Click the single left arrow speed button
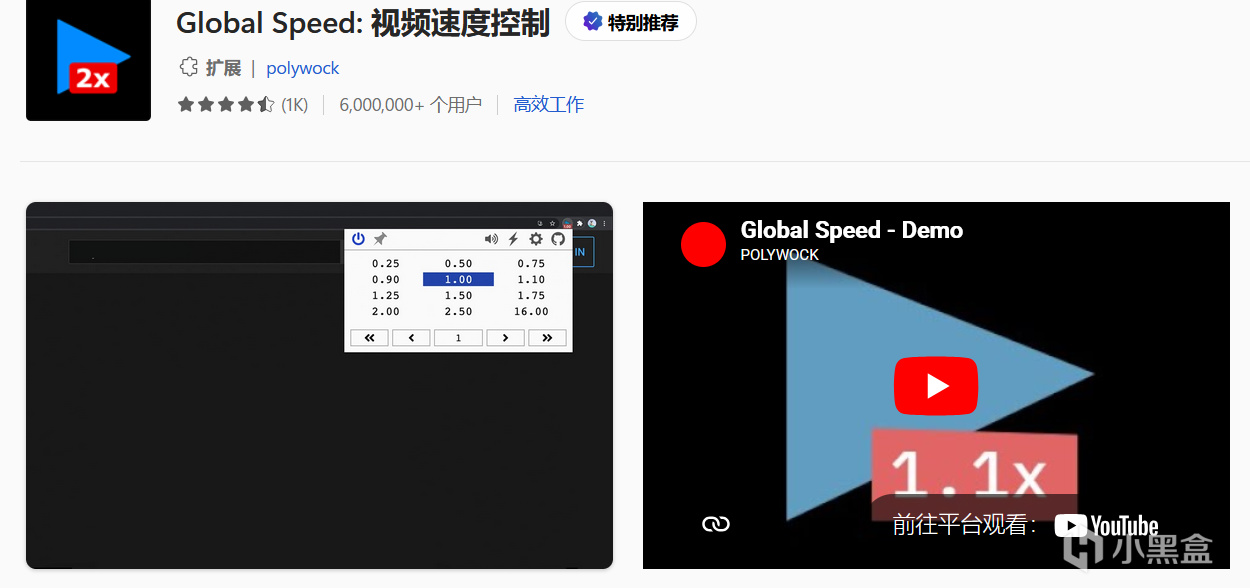The width and height of the screenshot is (1250, 588). [411, 338]
